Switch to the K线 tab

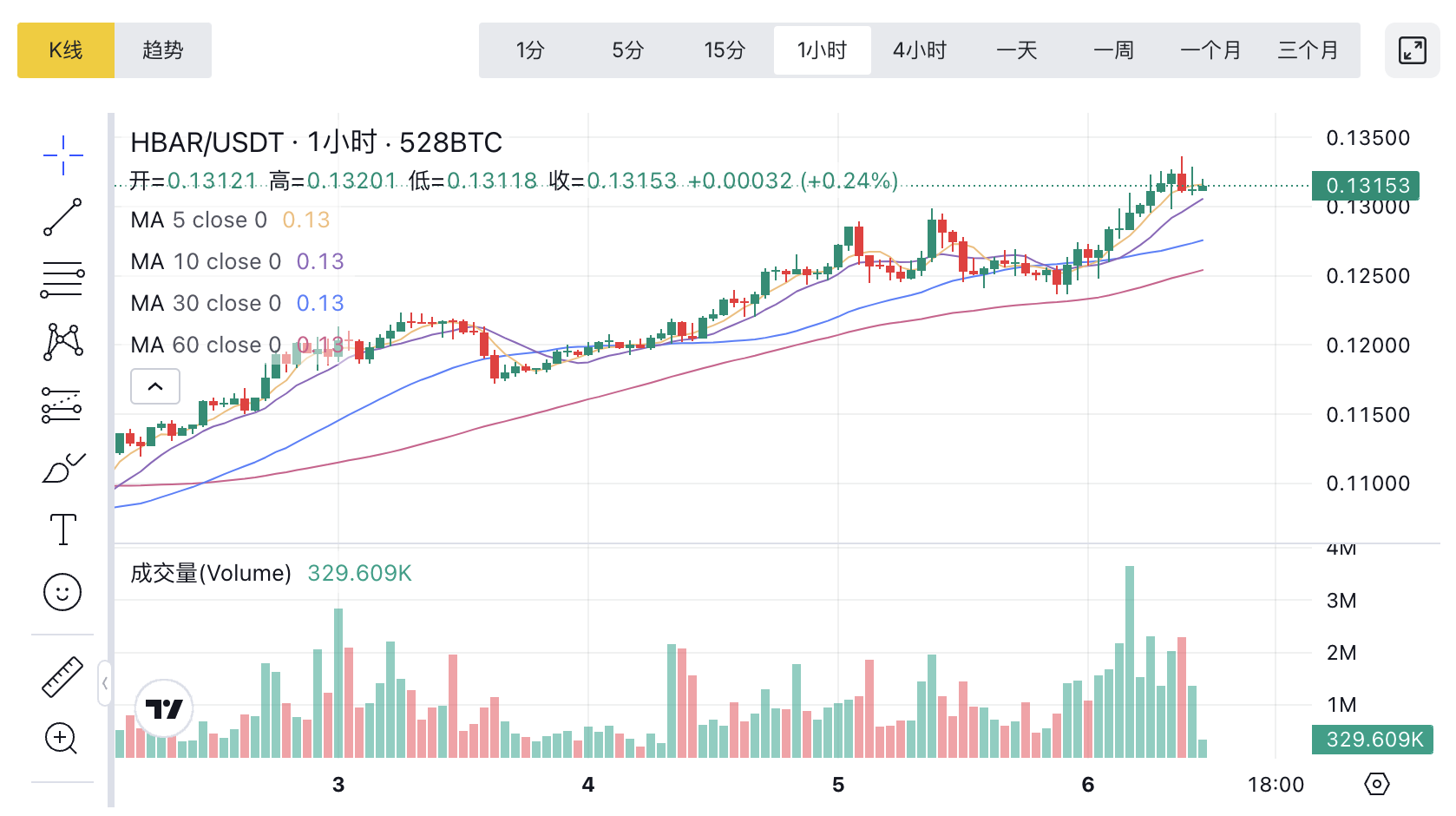point(66,50)
